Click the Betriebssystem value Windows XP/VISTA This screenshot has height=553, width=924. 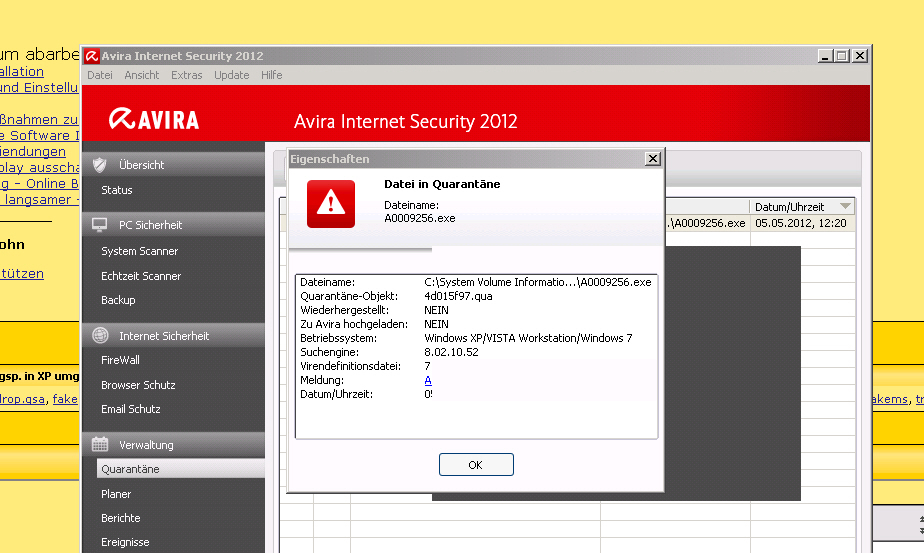[x=528, y=338]
